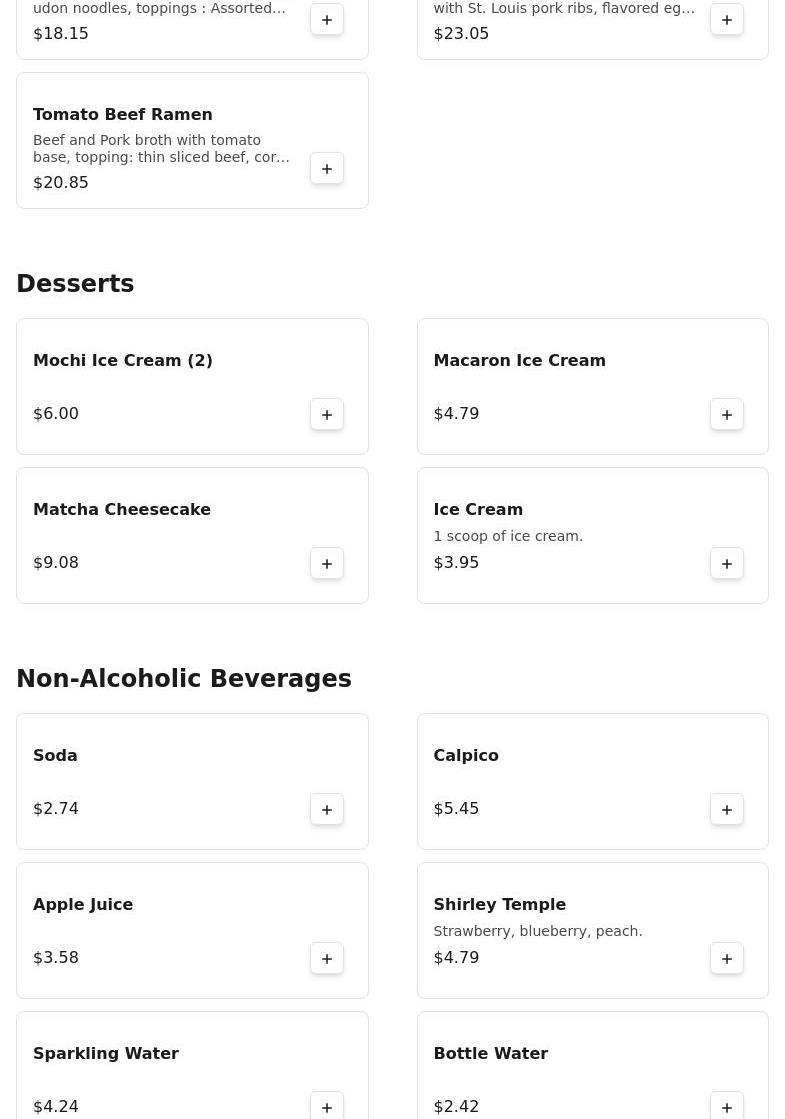Viewport: 785px width, 1119px height.
Task: Open Tomato Beef Ramen item details
Action: [123, 115]
